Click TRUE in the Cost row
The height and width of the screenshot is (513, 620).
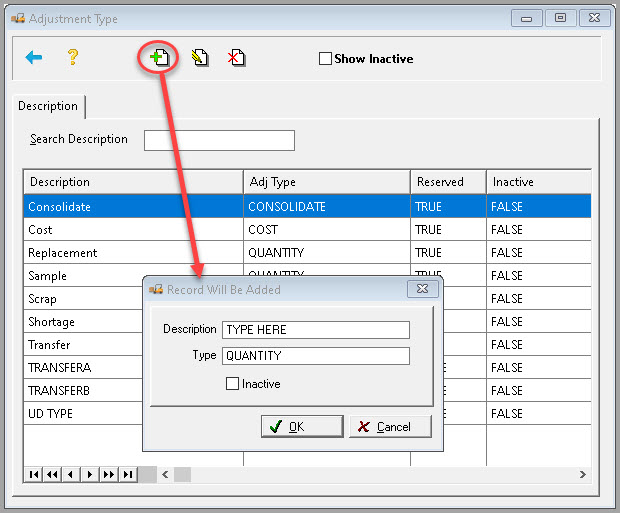click(x=448, y=229)
